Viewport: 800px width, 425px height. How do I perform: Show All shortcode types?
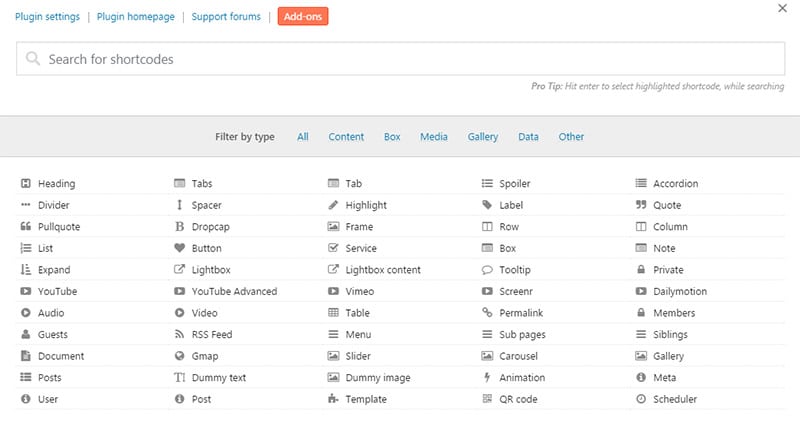point(303,137)
